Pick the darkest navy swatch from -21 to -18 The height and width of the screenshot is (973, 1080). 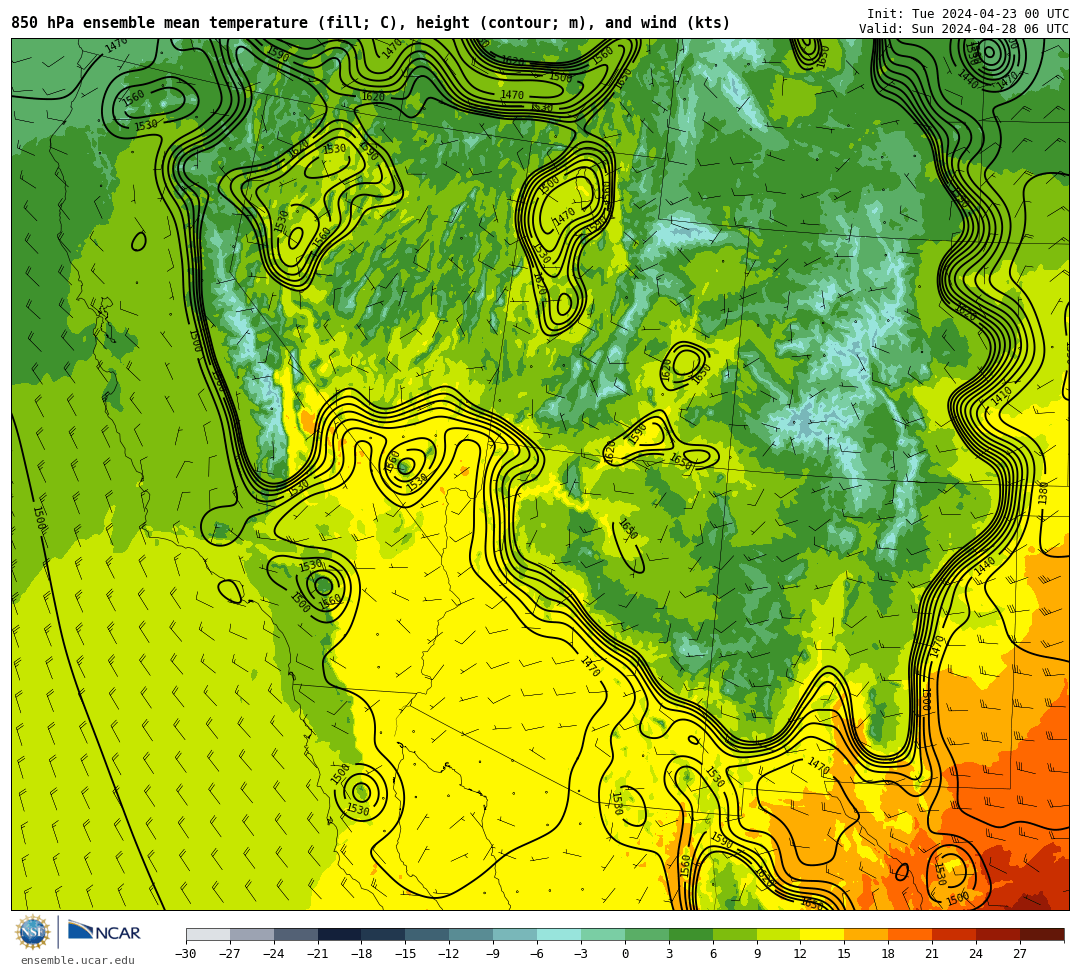click(340, 934)
